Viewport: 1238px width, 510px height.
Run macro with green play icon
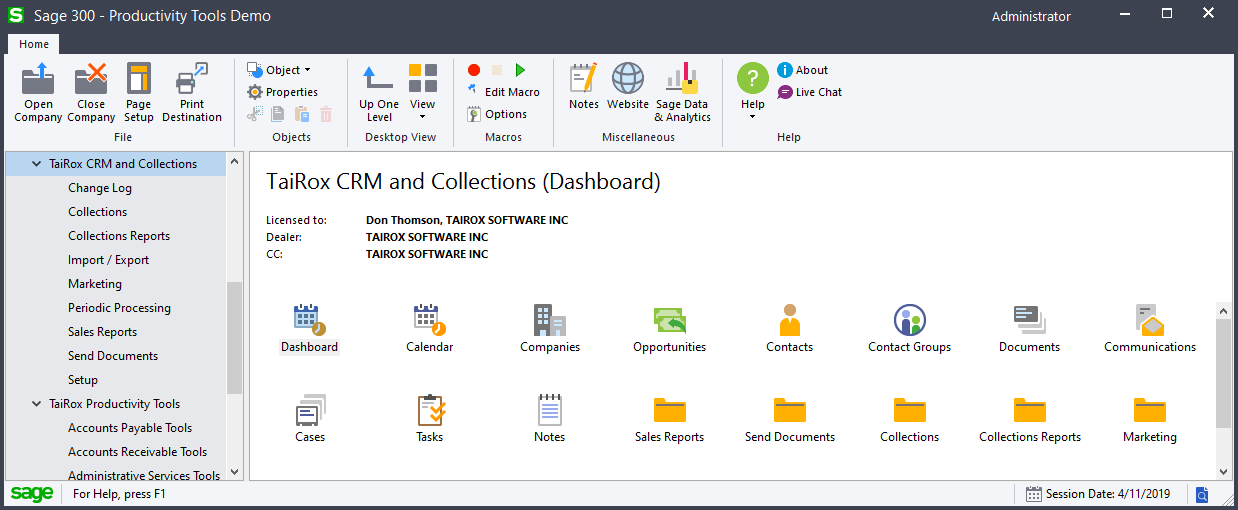tap(520, 70)
